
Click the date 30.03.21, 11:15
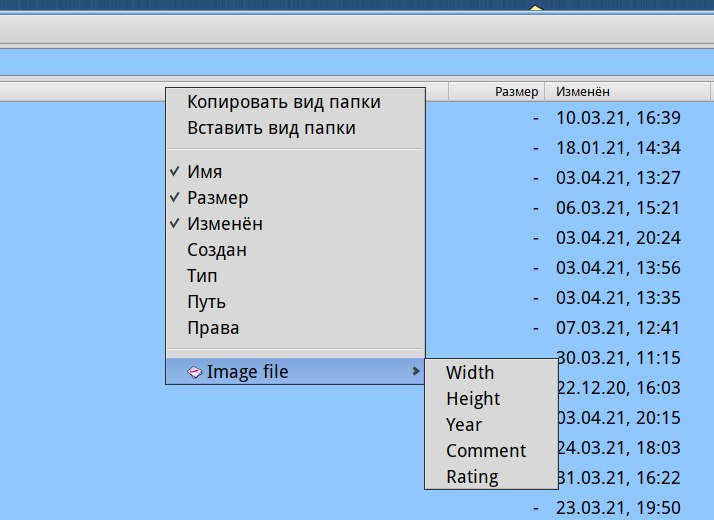pos(618,358)
